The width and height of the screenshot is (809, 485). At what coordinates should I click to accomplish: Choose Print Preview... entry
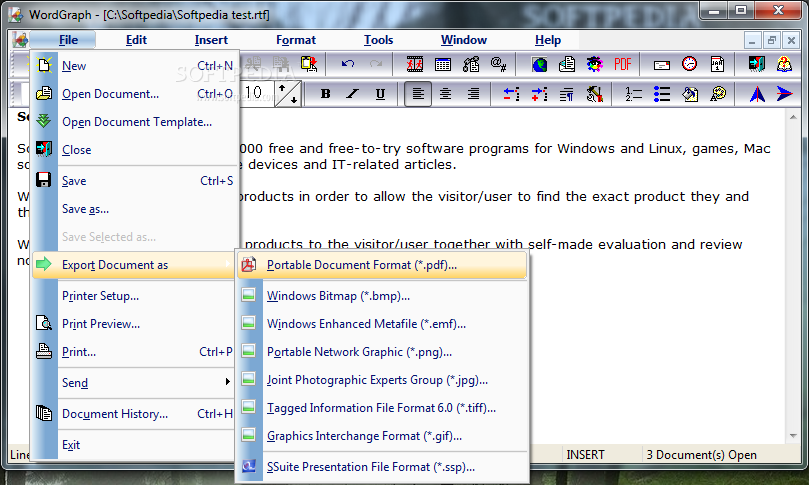coord(135,324)
